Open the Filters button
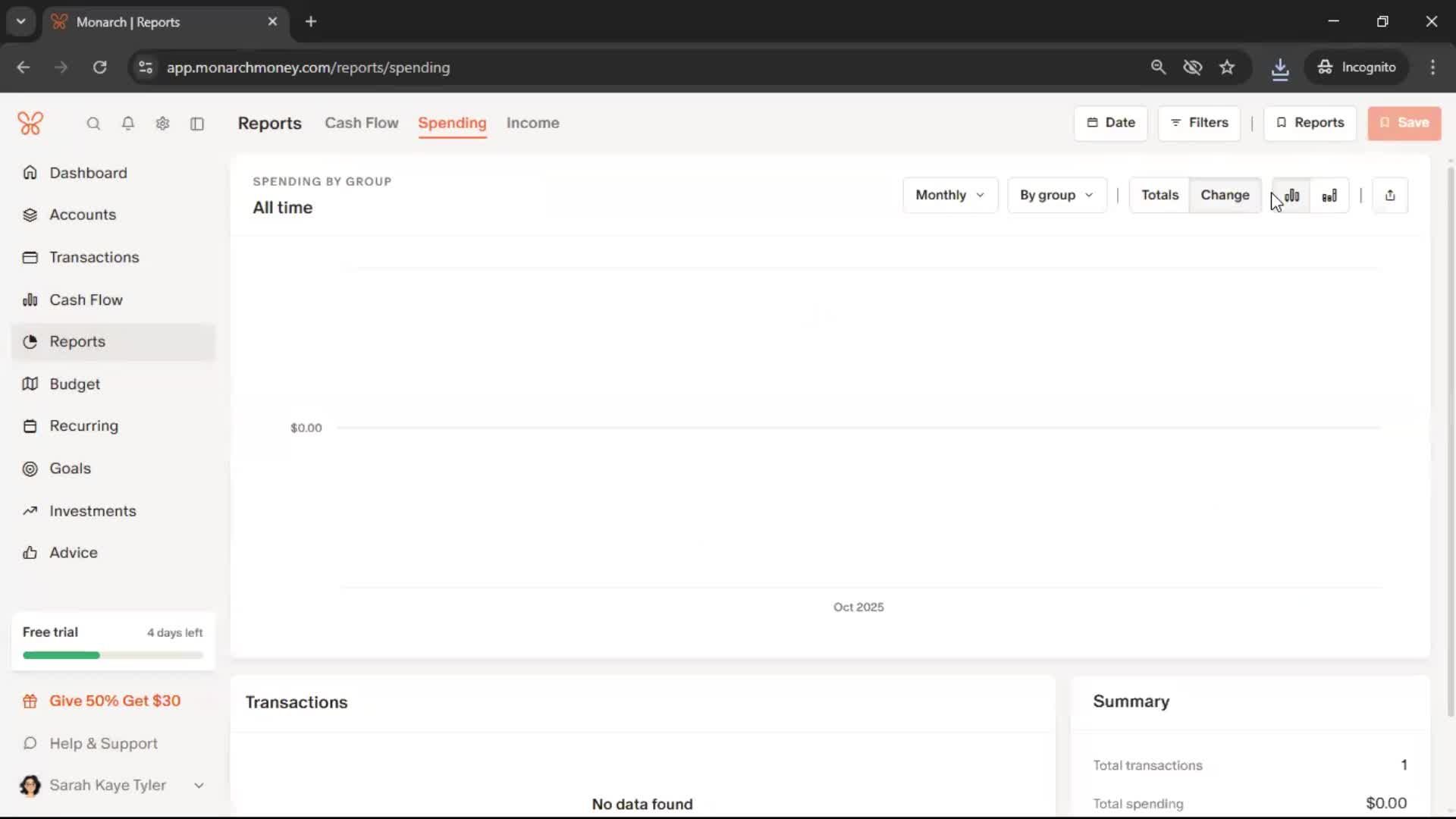Screen dimensions: 1456x819 tap(1199, 123)
